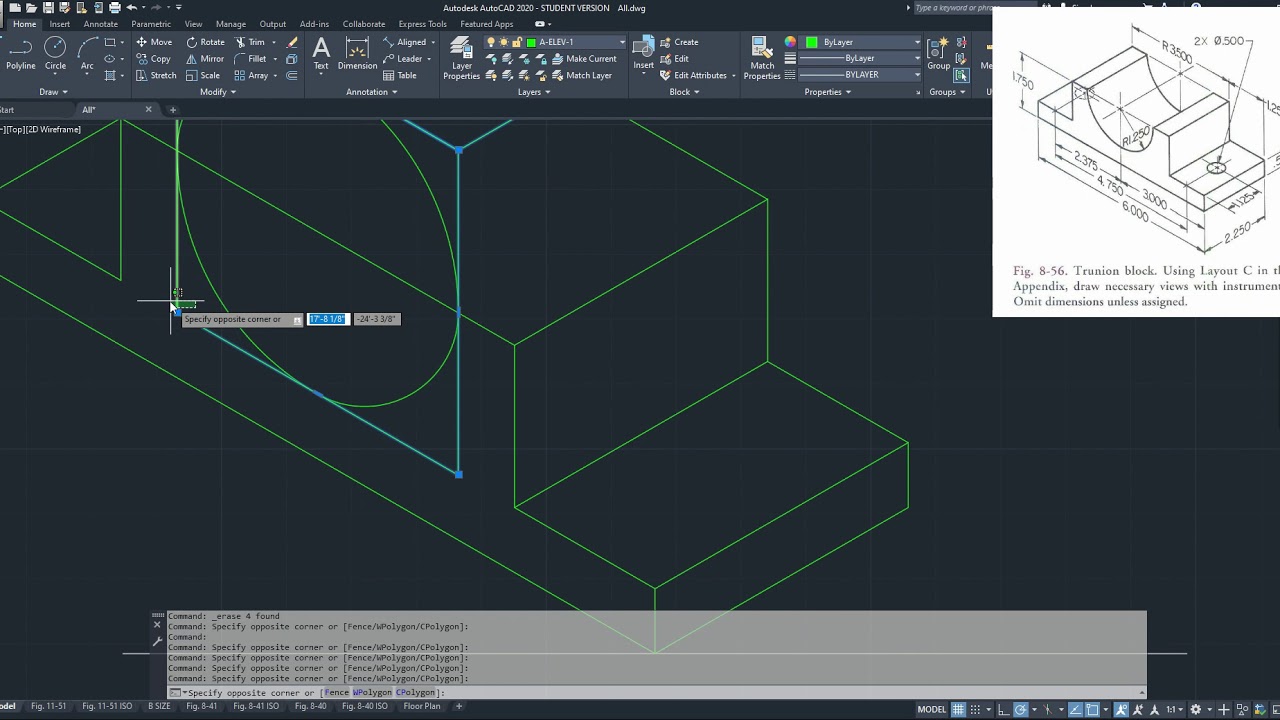Open the lineweight ByLayer dropdown
Screen dimensions: 1280x720
click(x=859, y=58)
